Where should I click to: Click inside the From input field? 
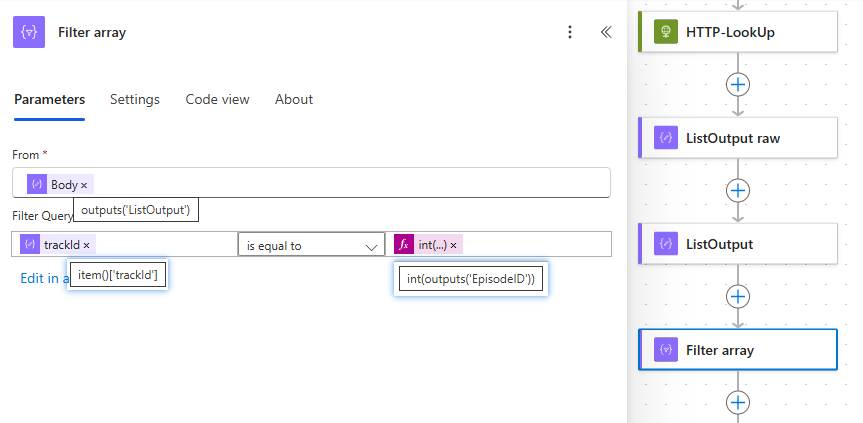[x=350, y=184]
